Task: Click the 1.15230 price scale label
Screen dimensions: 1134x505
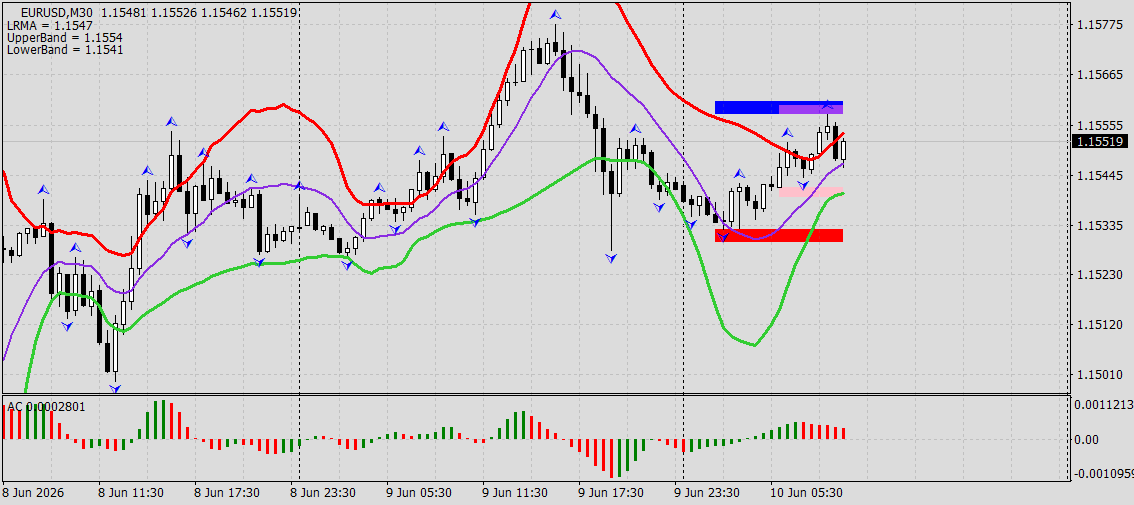Action: pyautogui.click(x=1099, y=274)
